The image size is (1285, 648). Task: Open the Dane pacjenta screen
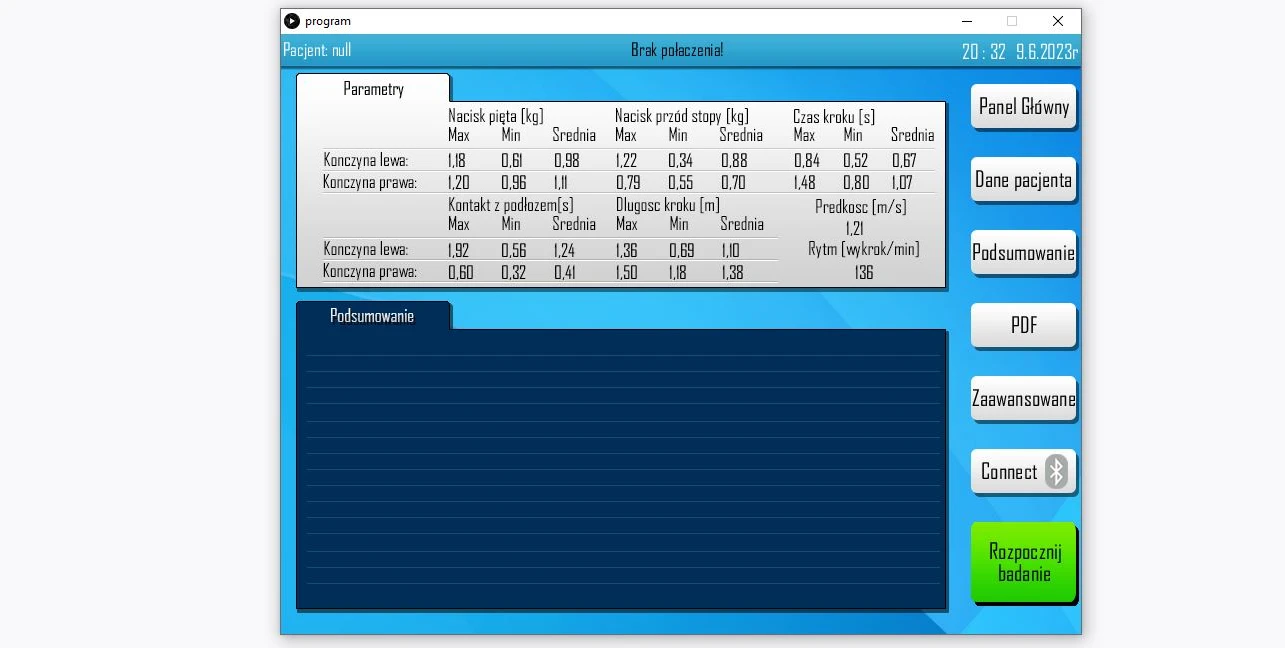tap(1023, 180)
